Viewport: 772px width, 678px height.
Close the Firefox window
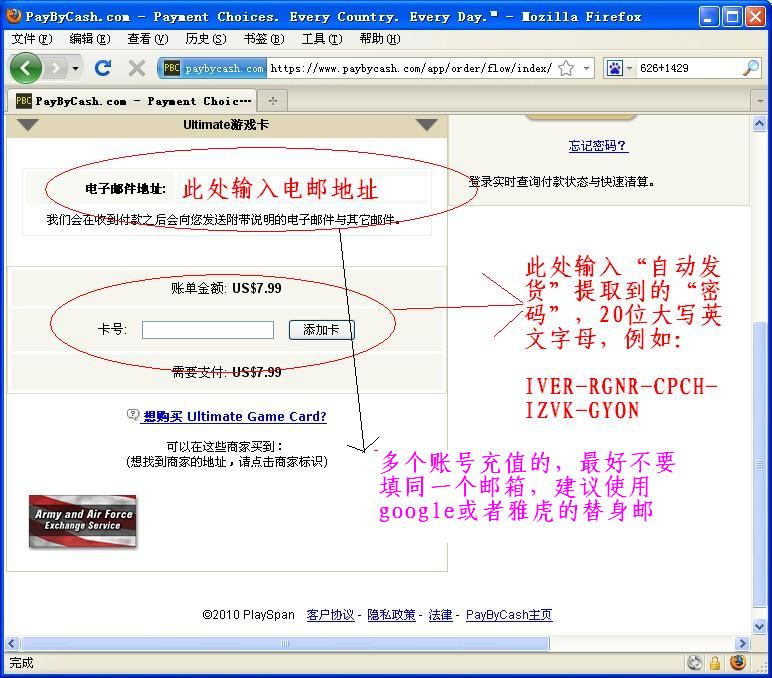[755, 17]
